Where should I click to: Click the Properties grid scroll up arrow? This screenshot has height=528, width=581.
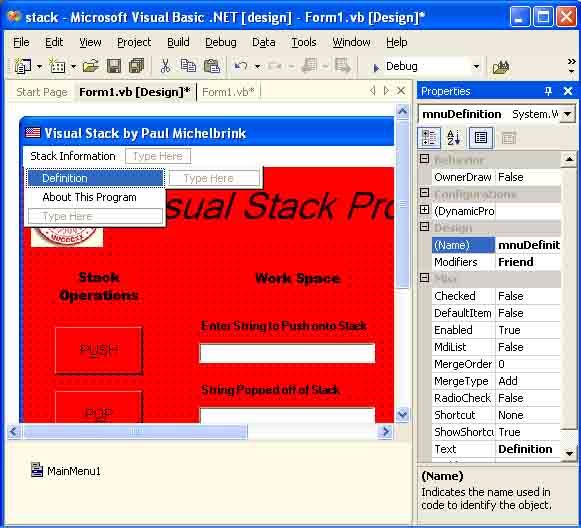pyautogui.click(x=568, y=159)
